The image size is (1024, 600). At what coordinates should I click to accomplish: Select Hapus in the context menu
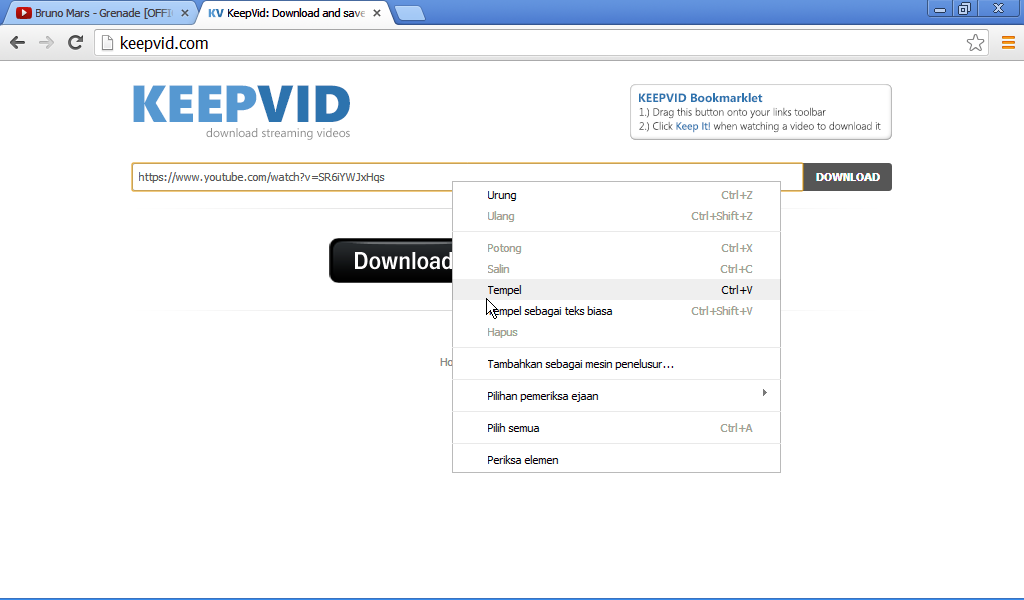pos(616,332)
